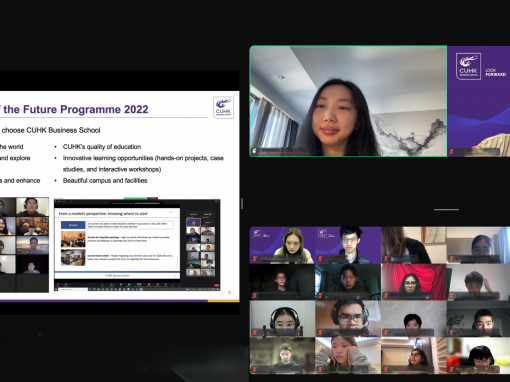Click muted mic icon on dark-room participant tile

coord(255,295)
